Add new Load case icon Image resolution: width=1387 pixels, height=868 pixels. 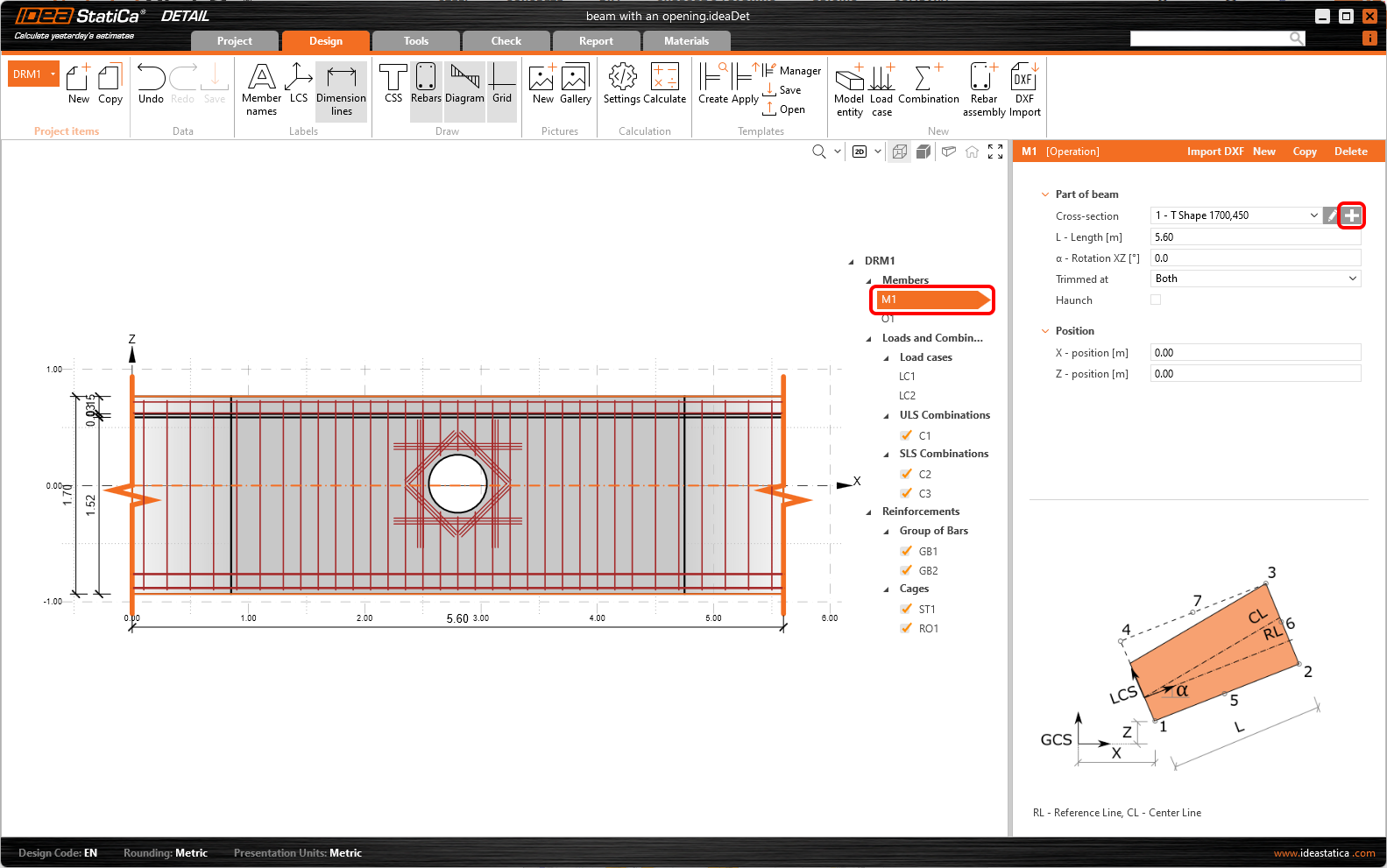(881, 79)
